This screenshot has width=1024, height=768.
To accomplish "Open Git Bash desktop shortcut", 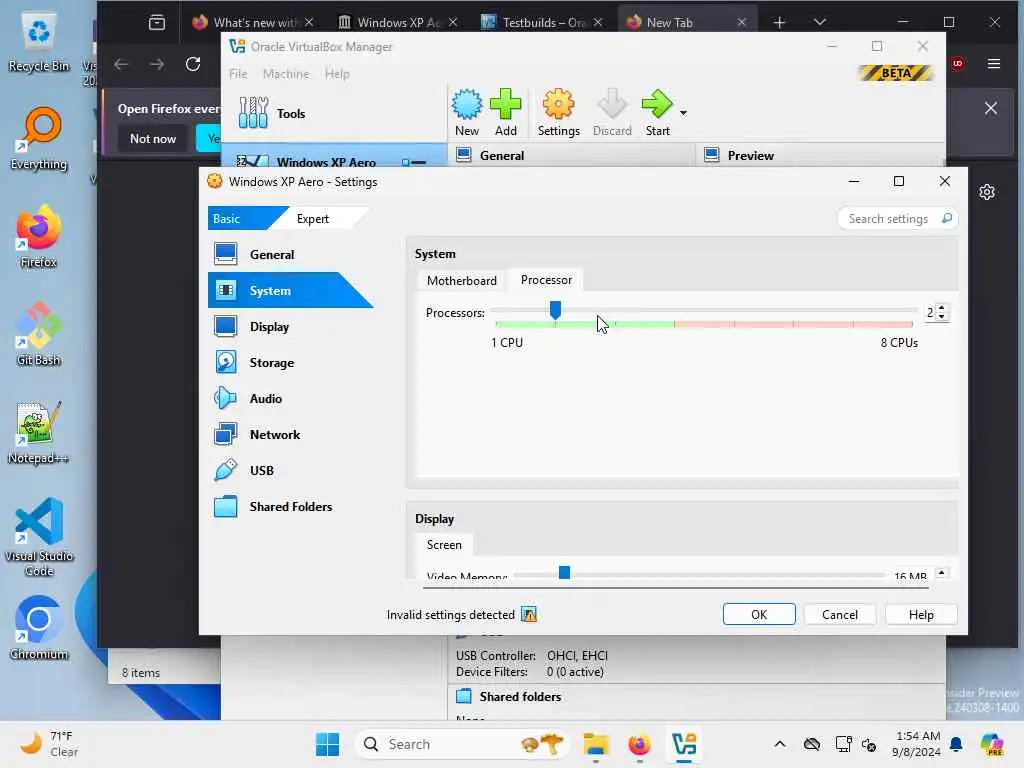I will pos(39,334).
